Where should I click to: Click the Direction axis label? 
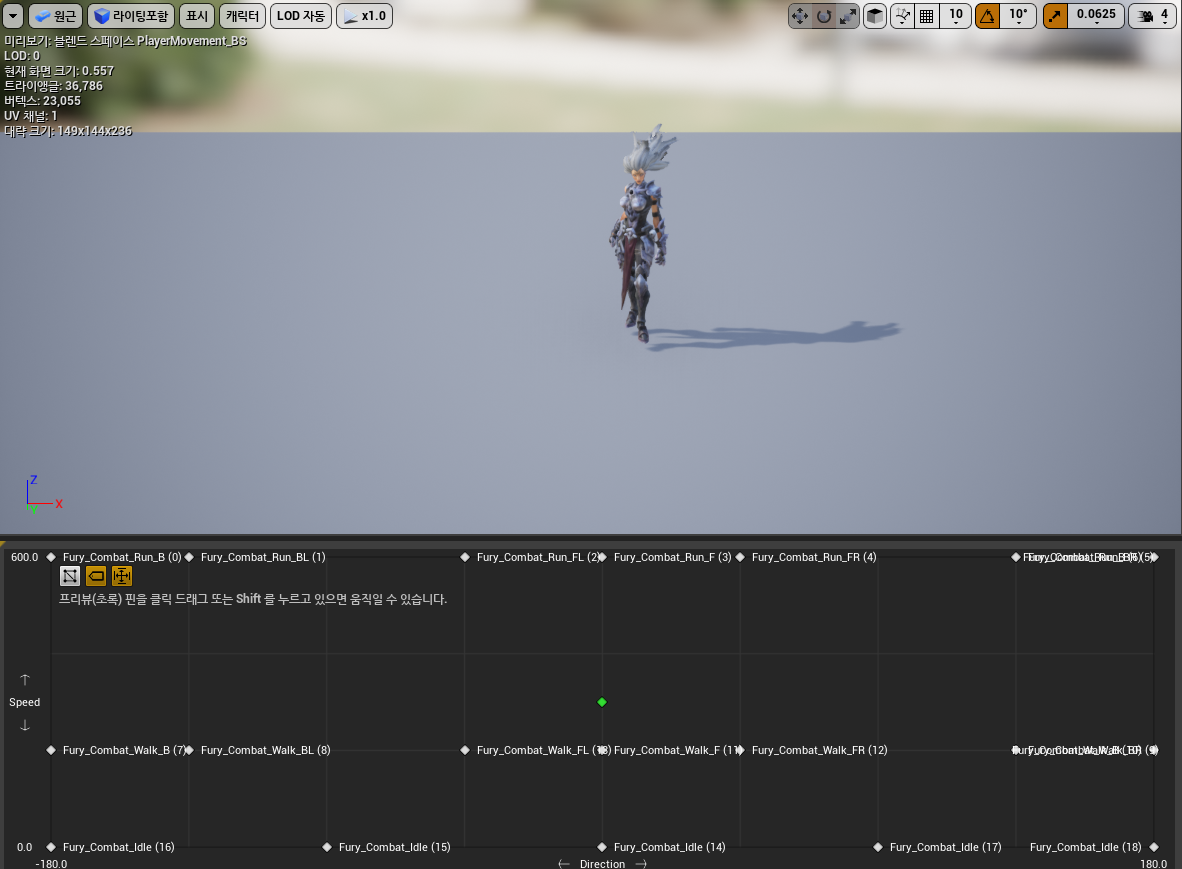click(x=602, y=864)
